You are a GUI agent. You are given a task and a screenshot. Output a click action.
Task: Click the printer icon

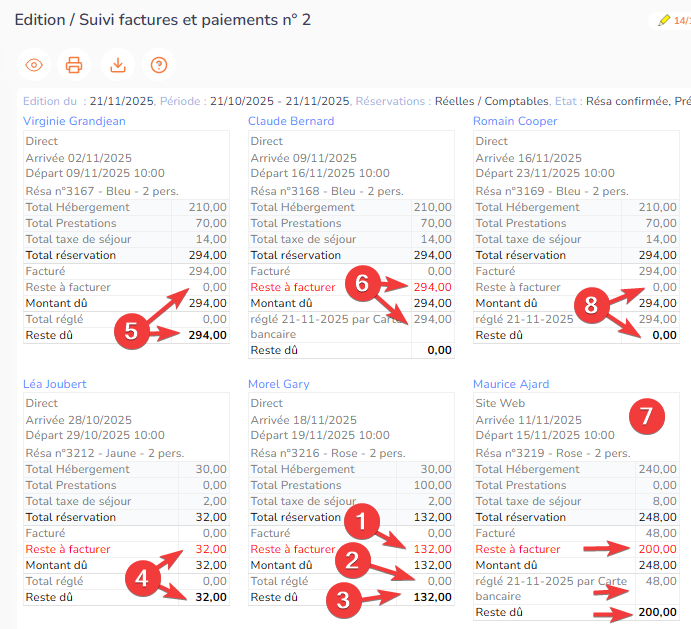(74, 65)
